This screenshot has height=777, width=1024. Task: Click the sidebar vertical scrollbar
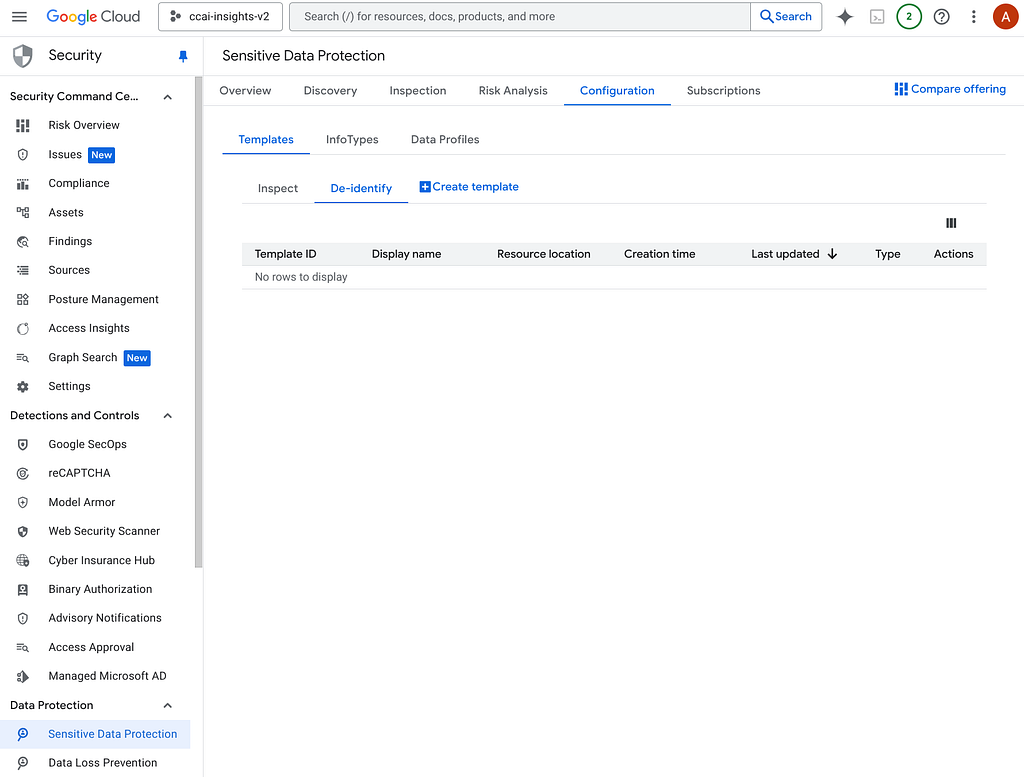coord(199,322)
